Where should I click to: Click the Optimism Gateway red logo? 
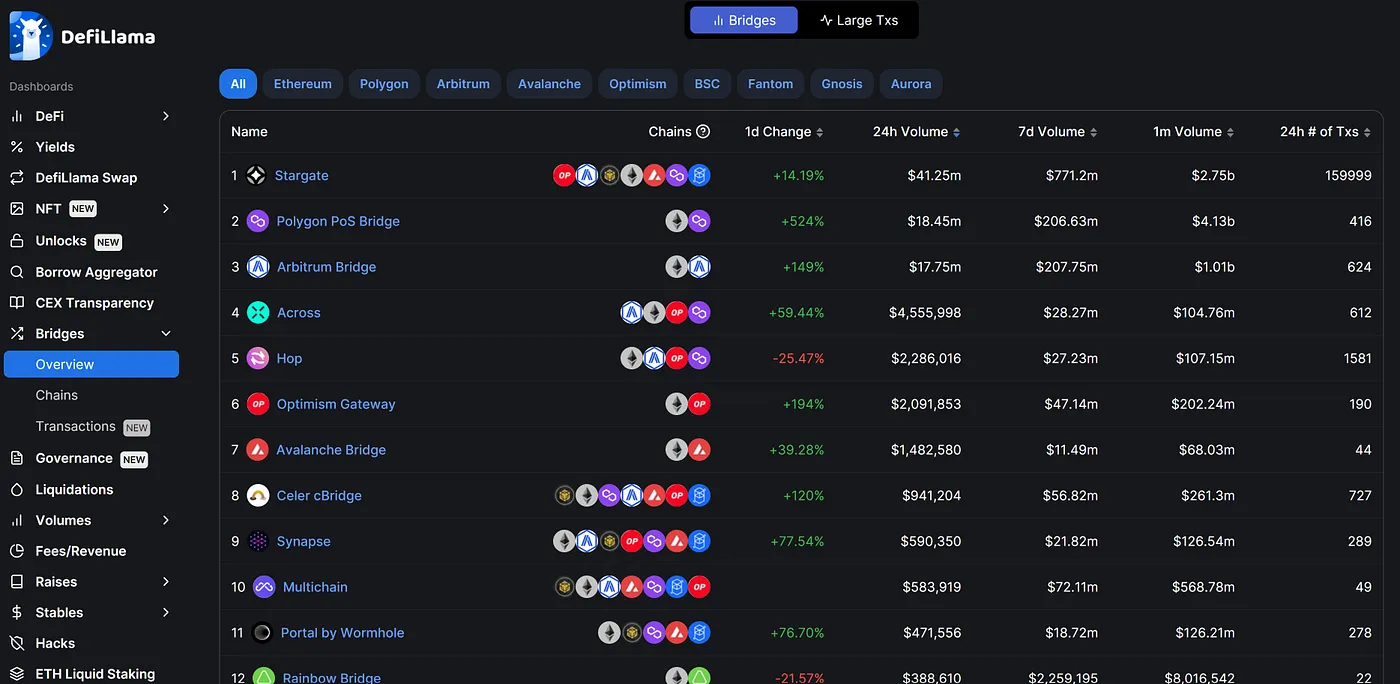[258, 405]
